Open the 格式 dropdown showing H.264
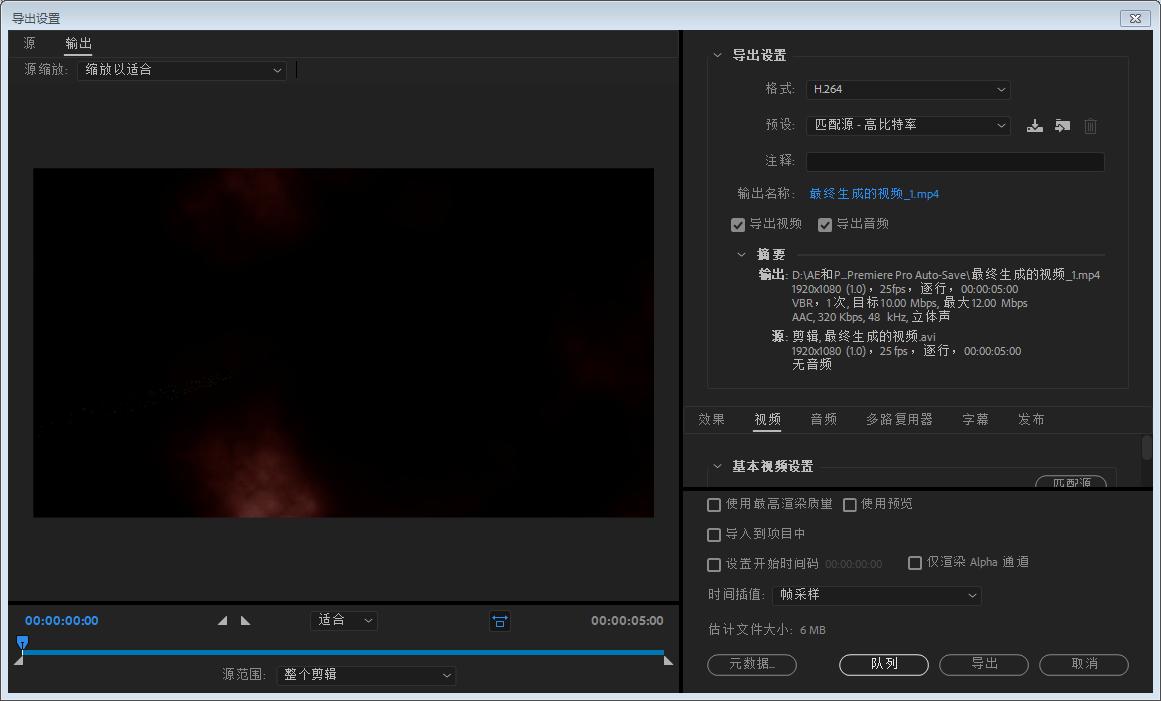 pyautogui.click(x=907, y=89)
